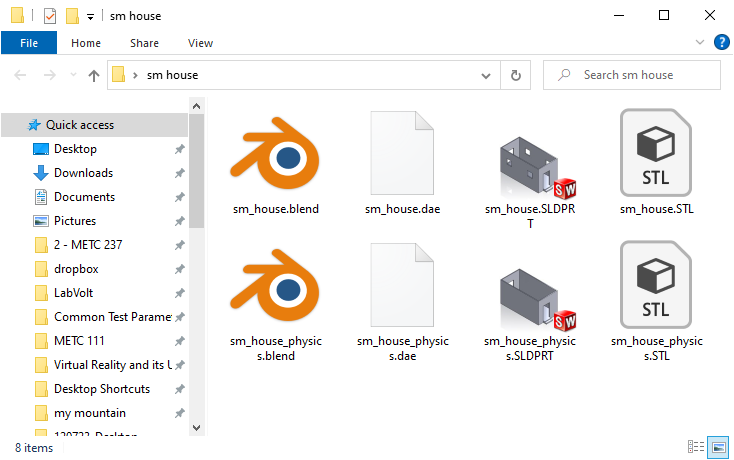Select the sm_house.dae blank document icon
Viewport: 734px width, 460px height.
(x=402, y=153)
